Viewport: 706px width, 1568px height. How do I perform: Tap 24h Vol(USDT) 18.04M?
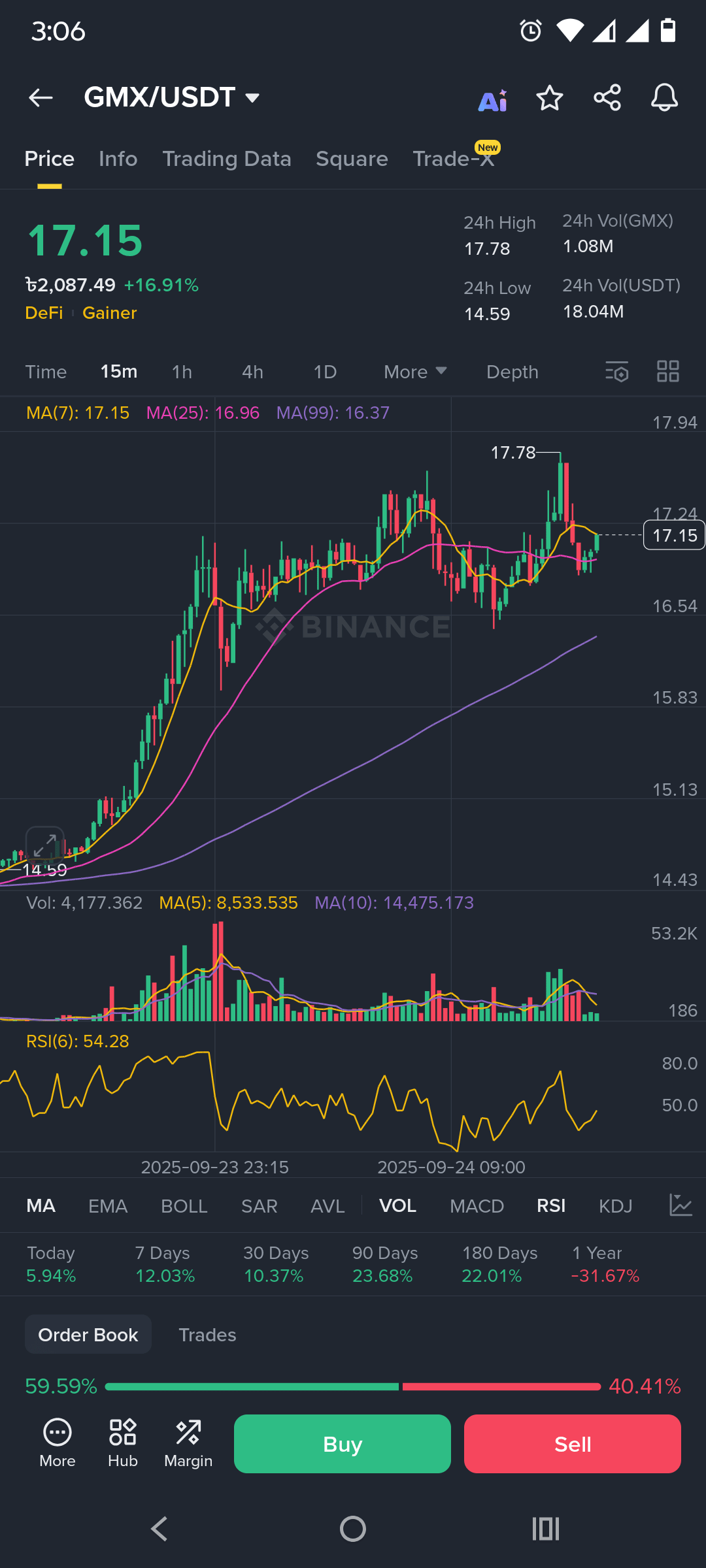click(594, 311)
